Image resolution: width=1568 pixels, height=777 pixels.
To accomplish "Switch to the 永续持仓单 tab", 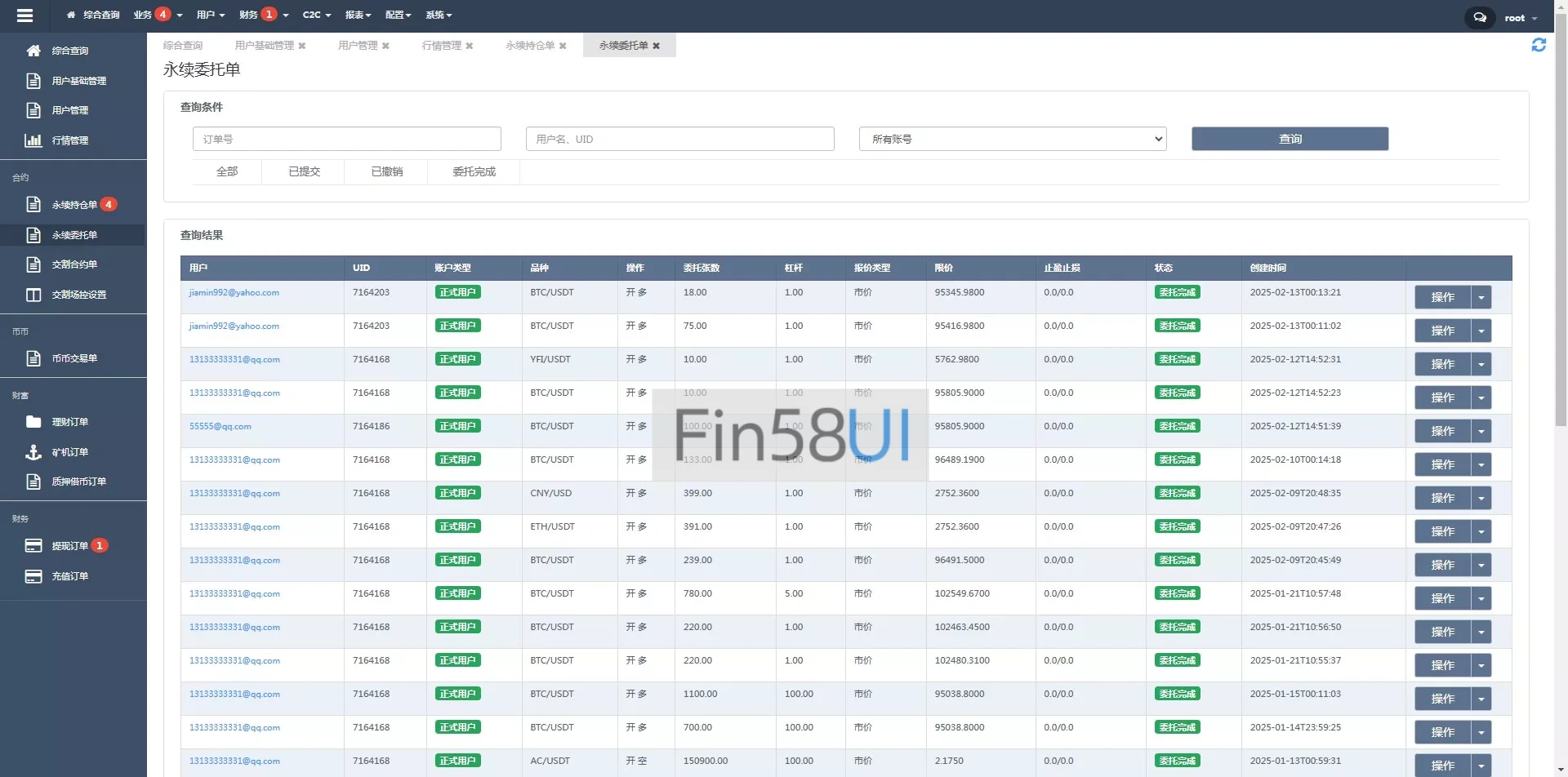I will point(529,46).
